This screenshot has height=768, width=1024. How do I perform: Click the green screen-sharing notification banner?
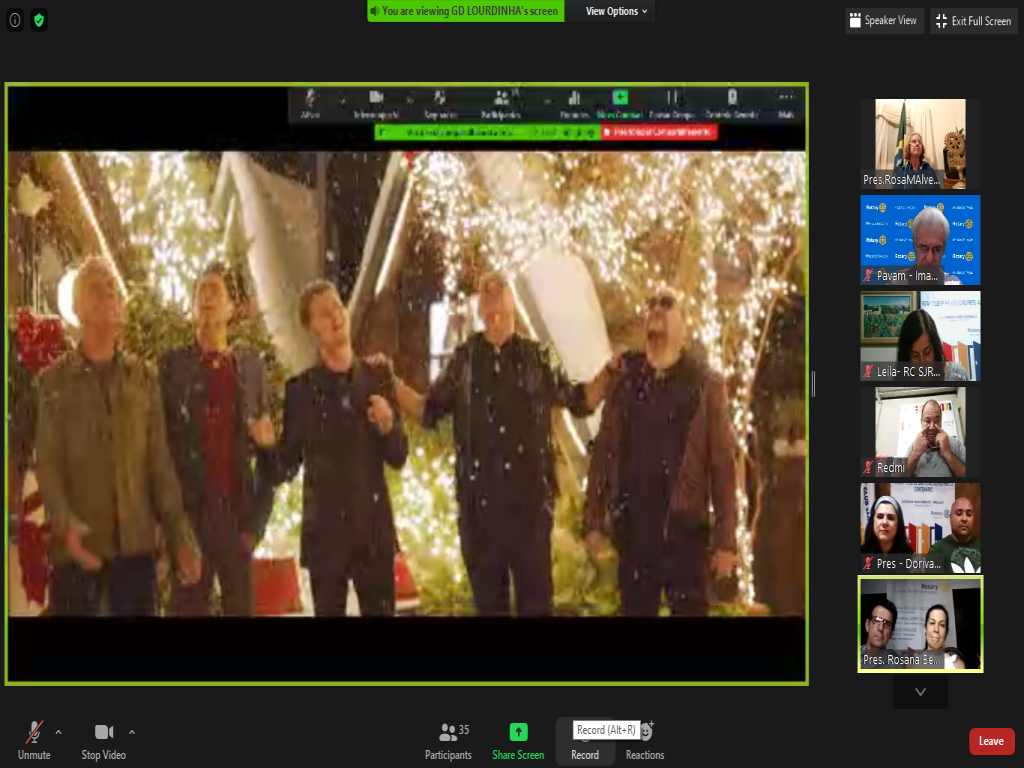[x=465, y=11]
